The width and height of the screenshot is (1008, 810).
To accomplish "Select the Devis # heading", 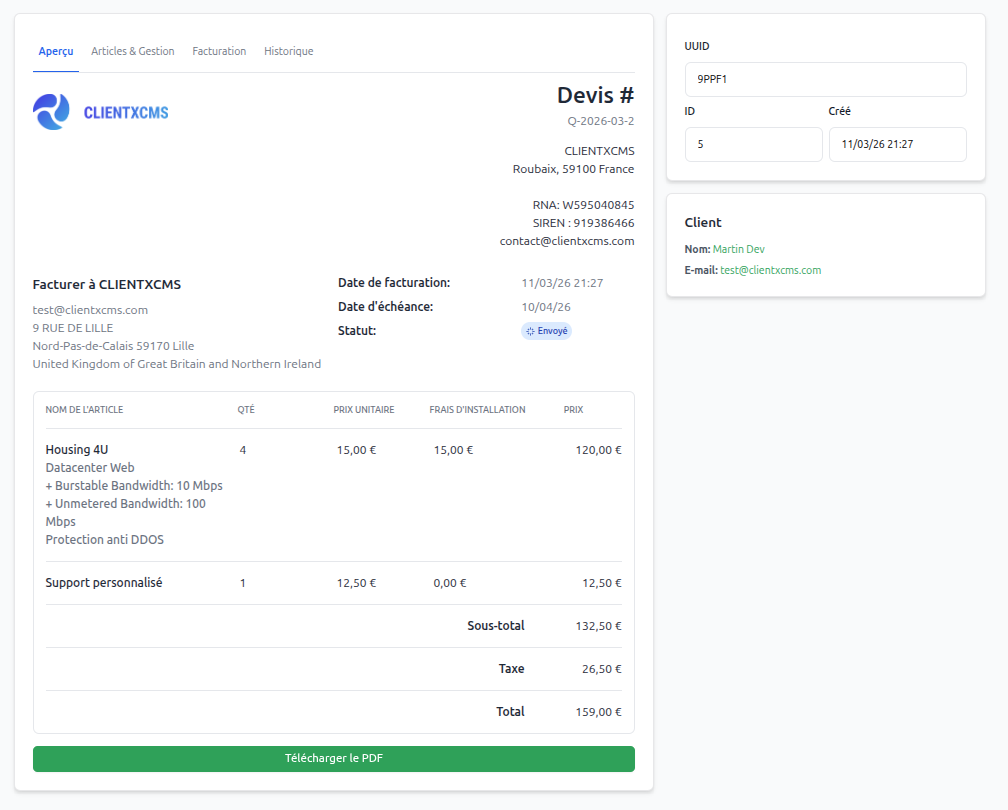I will click(x=594, y=95).
